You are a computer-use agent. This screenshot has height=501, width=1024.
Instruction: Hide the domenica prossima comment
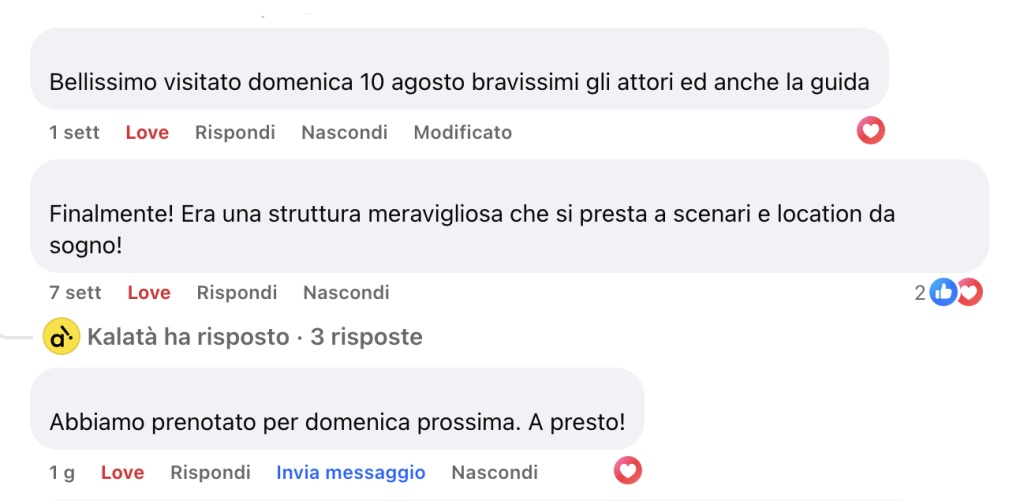494,472
